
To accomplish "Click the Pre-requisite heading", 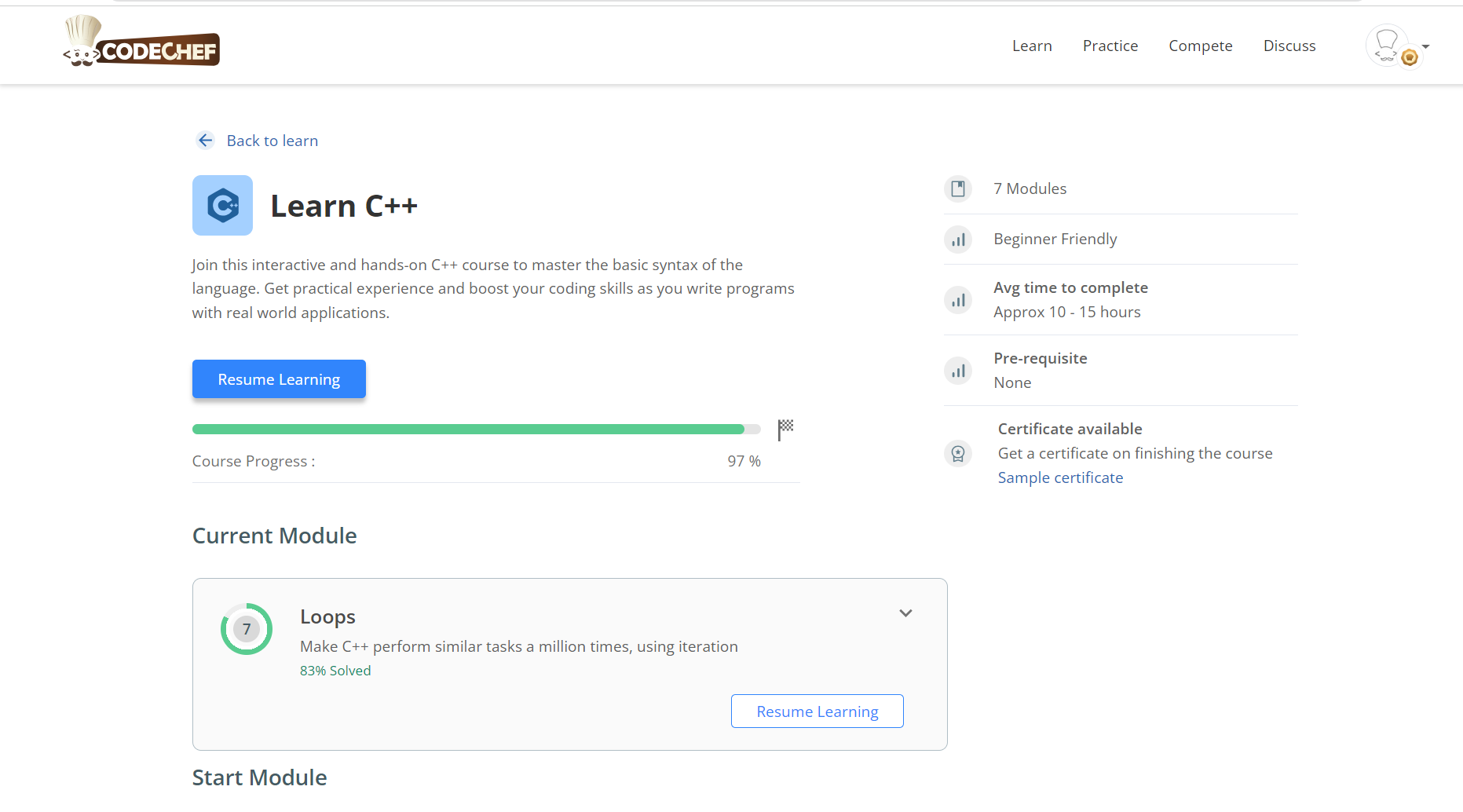I will pyautogui.click(x=1041, y=358).
